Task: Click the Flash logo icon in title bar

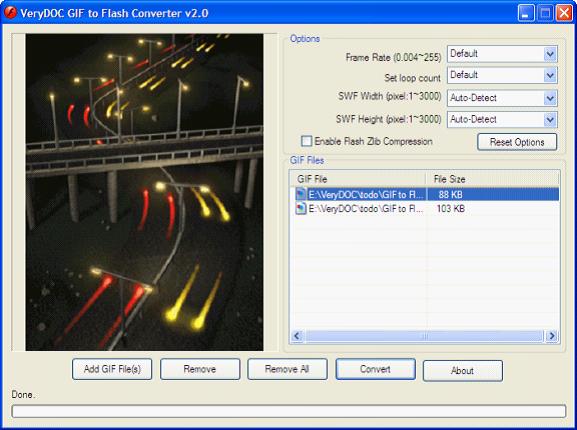Action: pos(10,13)
